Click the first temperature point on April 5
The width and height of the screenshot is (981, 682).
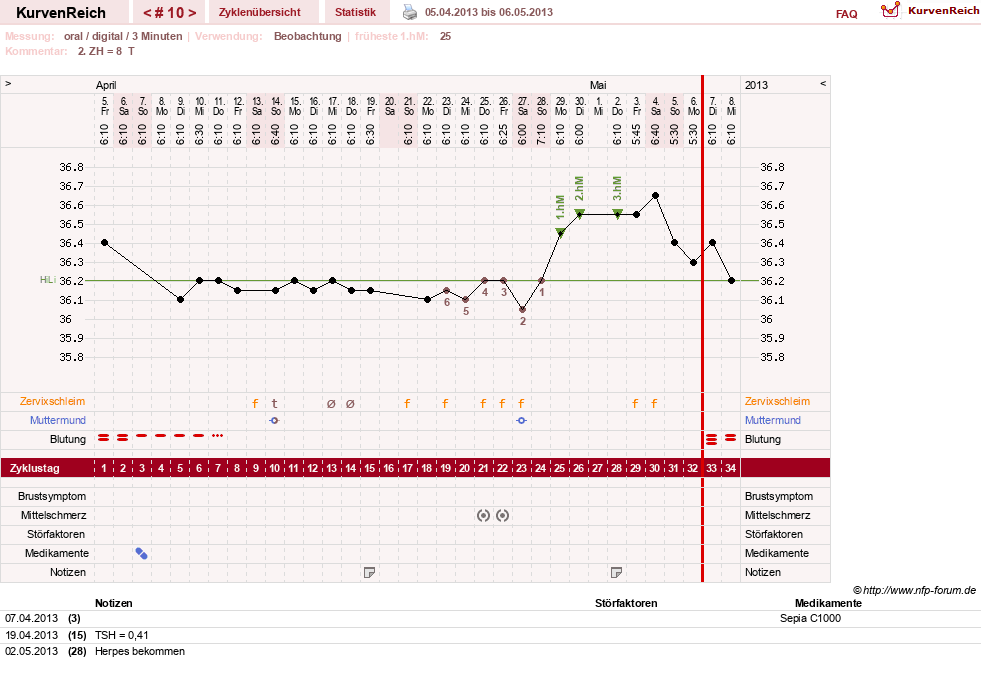pyautogui.click(x=104, y=242)
